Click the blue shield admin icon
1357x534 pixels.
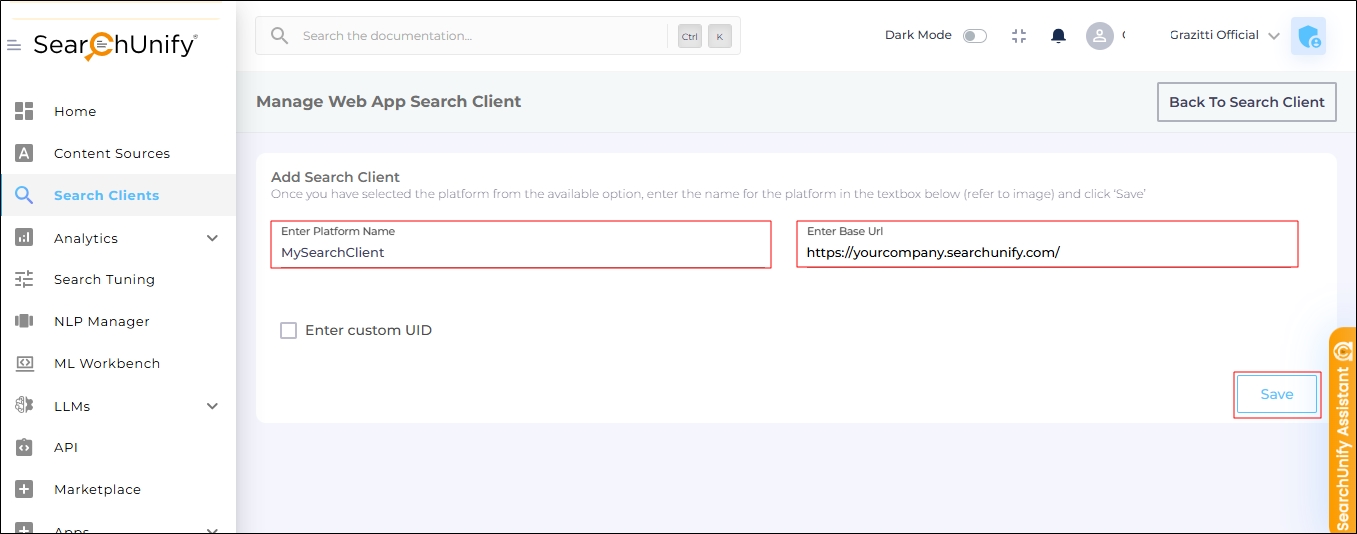1308,37
